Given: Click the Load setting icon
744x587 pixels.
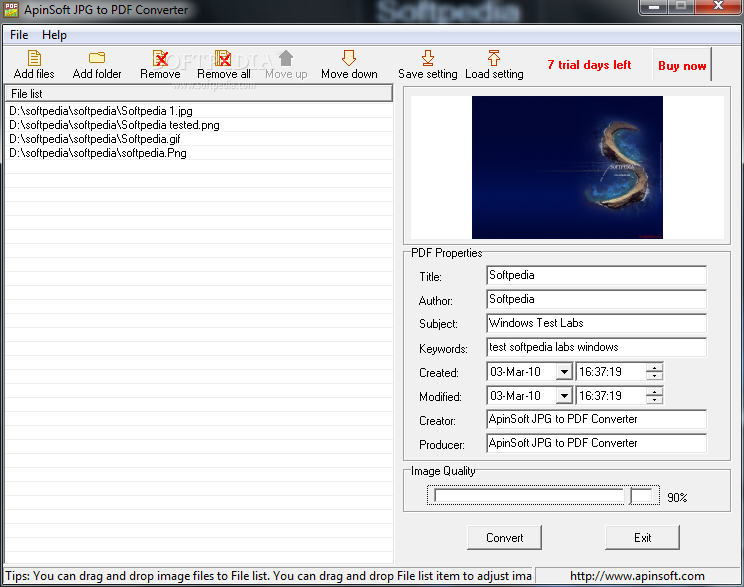Looking at the screenshot, I should [x=493, y=58].
